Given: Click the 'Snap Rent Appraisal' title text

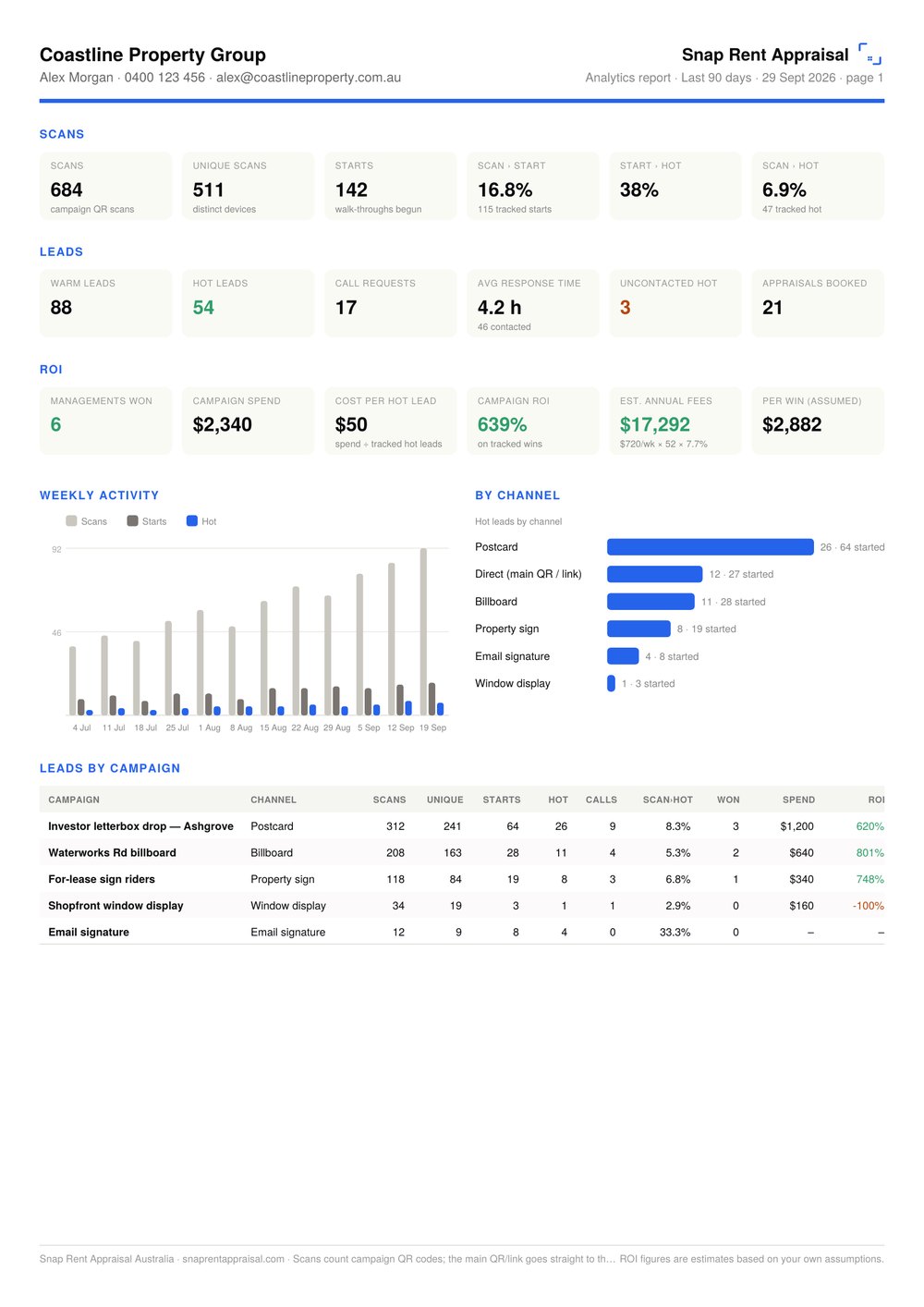Looking at the screenshot, I should tap(765, 55).
